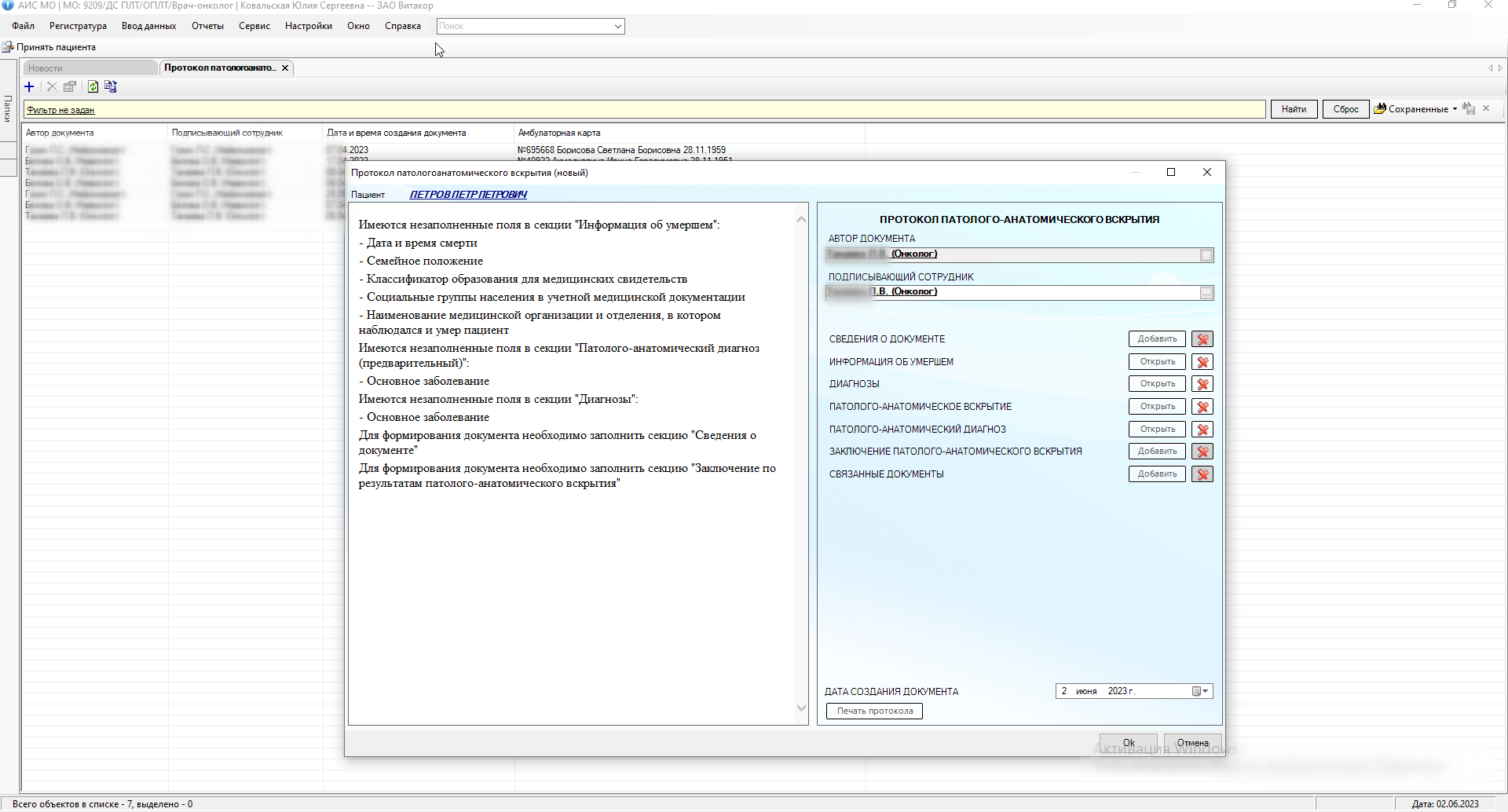This screenshot has width=1508, height=812.
Task: Open patient link ПЕТРОВ ПЕТР ПЕТРОВИЧ
Action: tap(468, 195)
